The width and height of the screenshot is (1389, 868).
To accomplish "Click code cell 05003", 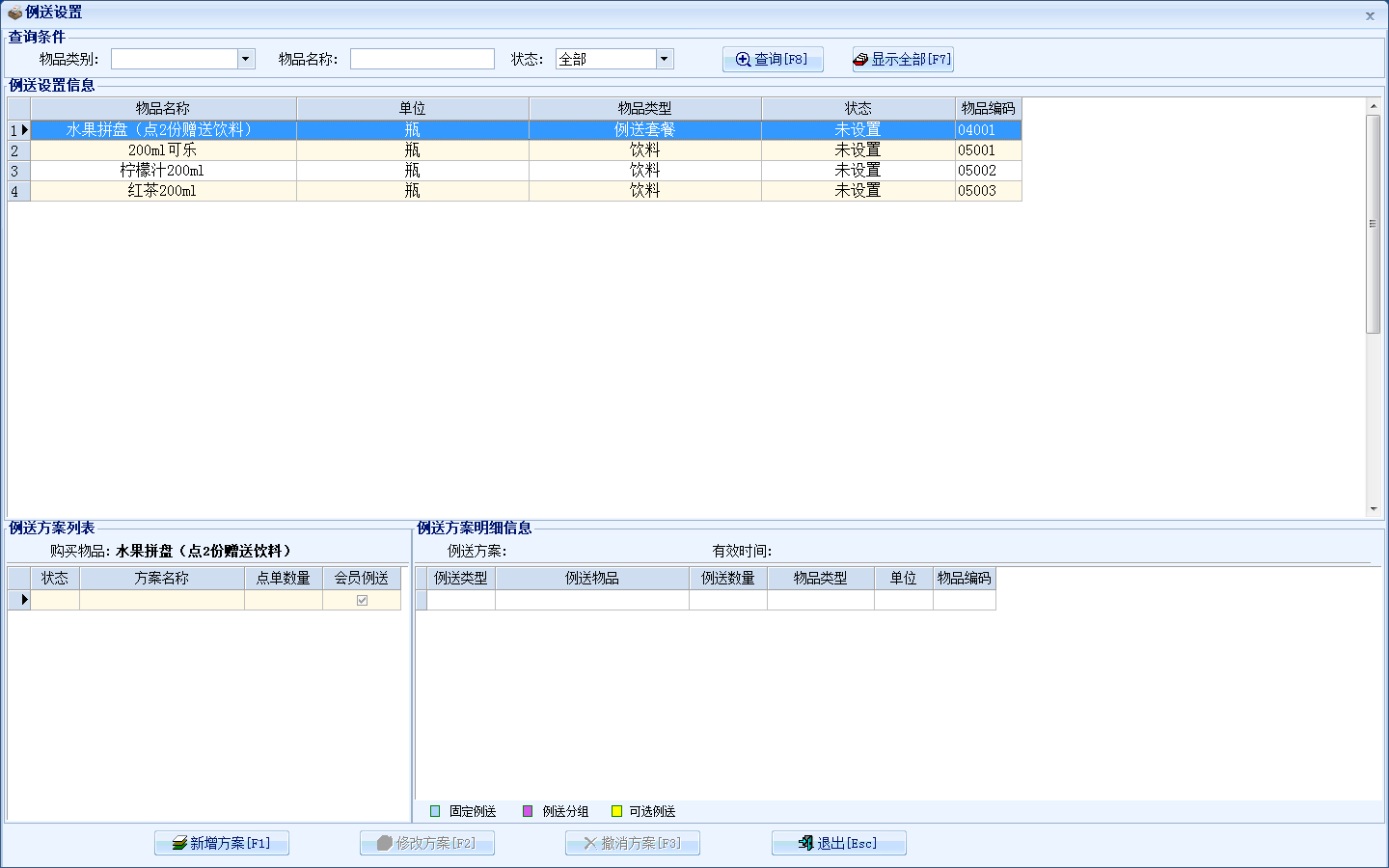I will (x=989, y=190).
